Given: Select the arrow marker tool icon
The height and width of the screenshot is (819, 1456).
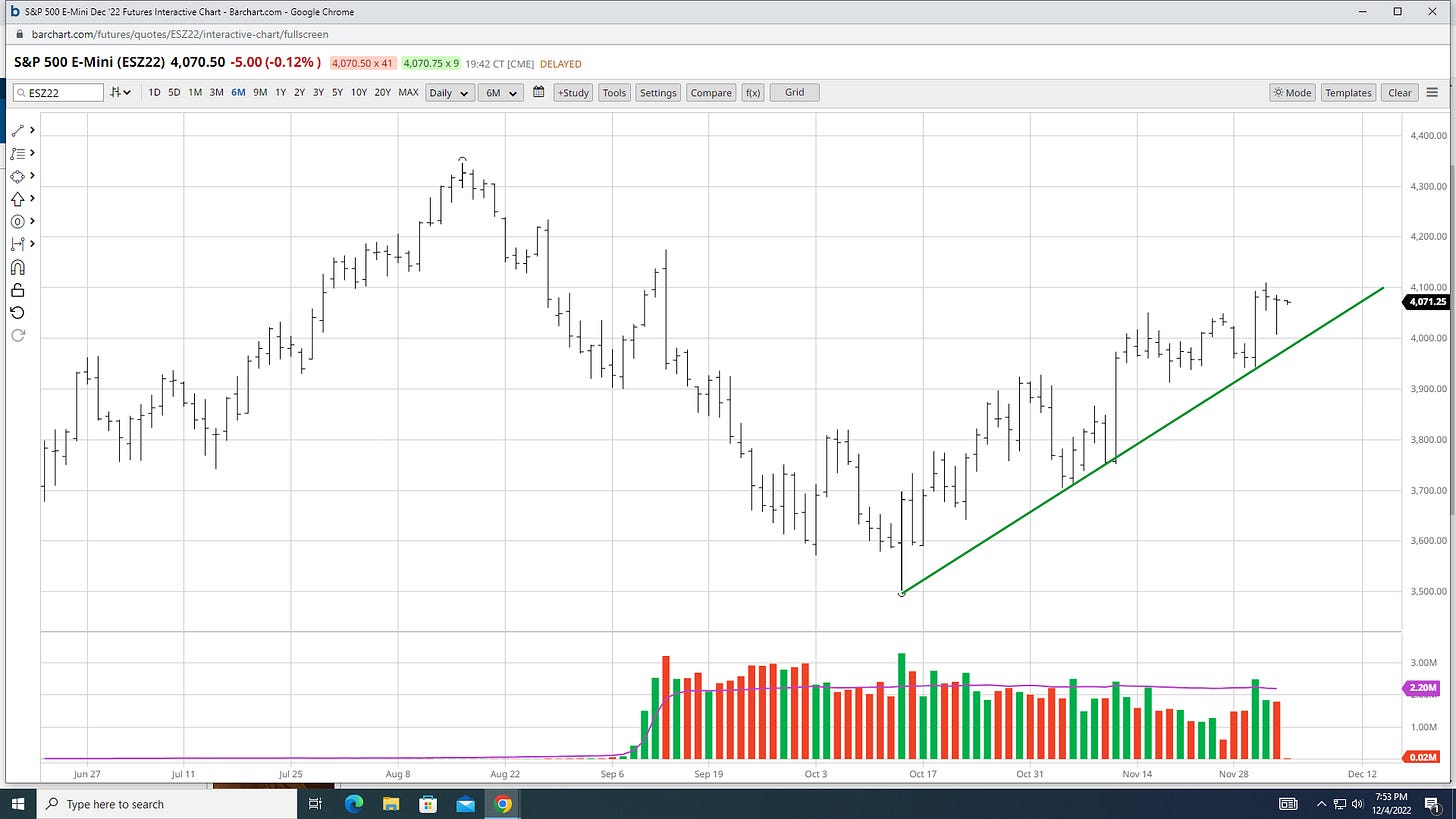Looking at the screenshot, I should pos(17,199).
